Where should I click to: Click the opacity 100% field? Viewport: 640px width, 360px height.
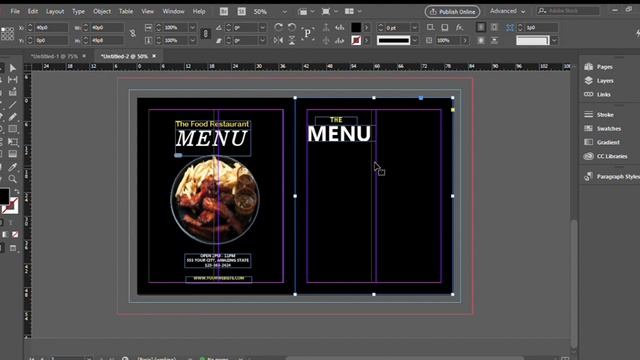coord(449,40)
